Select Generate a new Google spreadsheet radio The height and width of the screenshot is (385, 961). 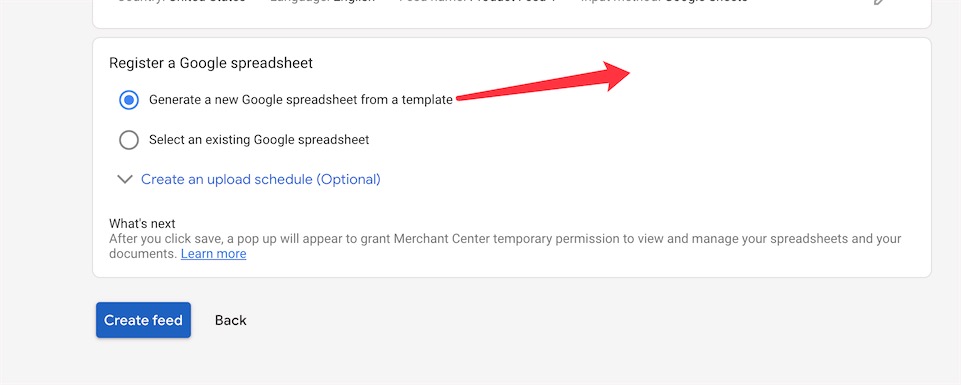pyautogui.click(x=129, y=100)
